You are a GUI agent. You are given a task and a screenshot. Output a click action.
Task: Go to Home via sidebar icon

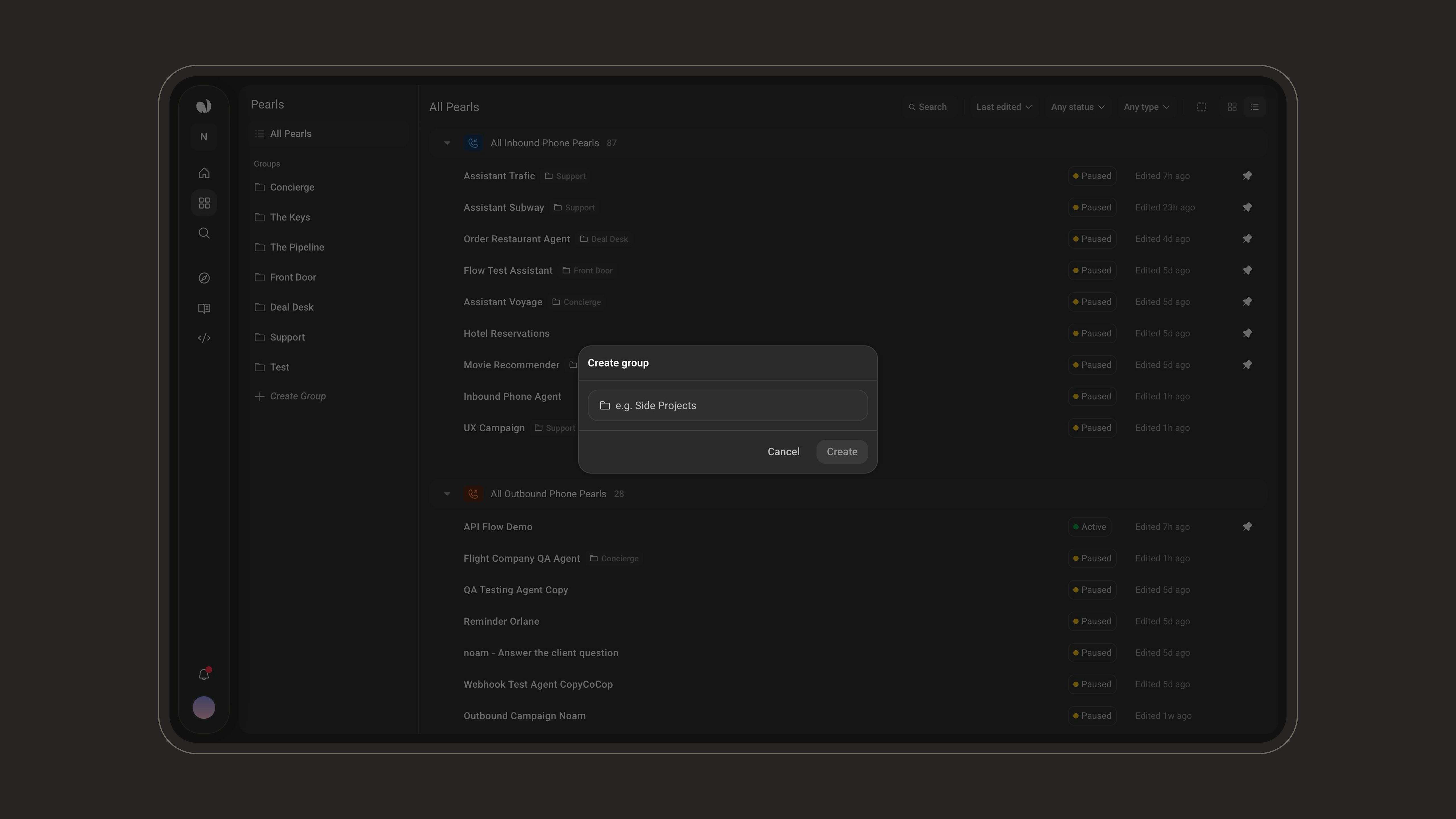click(x=204, y=173)
